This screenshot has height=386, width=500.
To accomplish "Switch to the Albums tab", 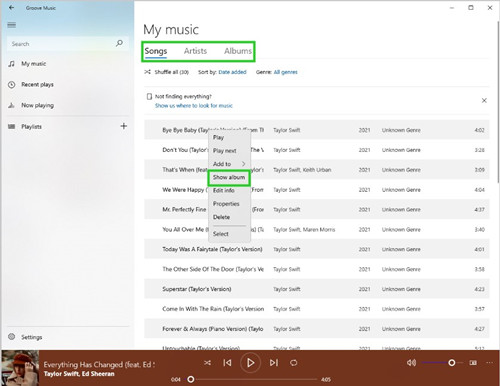I will 238,51.
